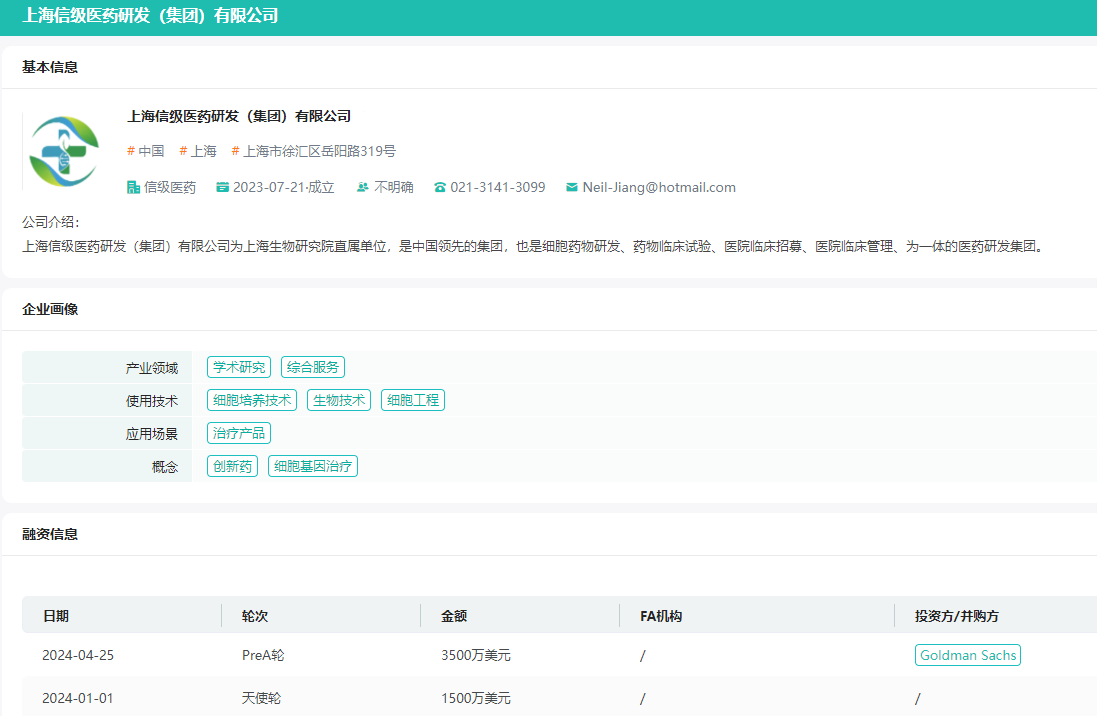Open the Neil-Jiang@hotmail.com email address
Viewport: 1097px width, 716px height.
659,187
